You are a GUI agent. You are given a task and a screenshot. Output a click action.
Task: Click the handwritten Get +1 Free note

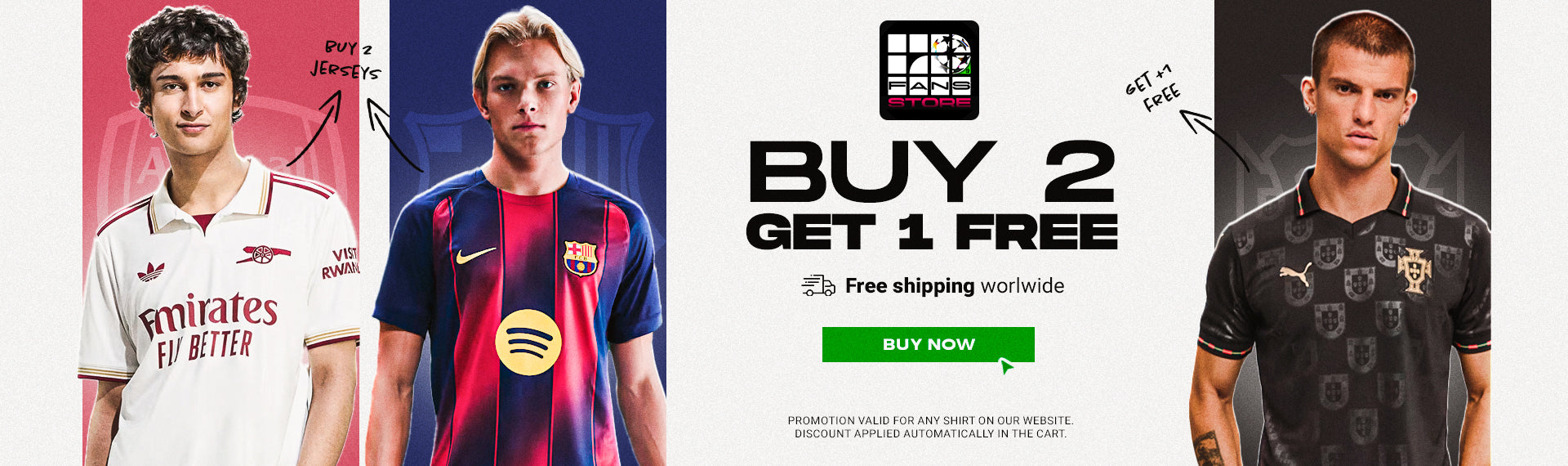coord(1152,87)
